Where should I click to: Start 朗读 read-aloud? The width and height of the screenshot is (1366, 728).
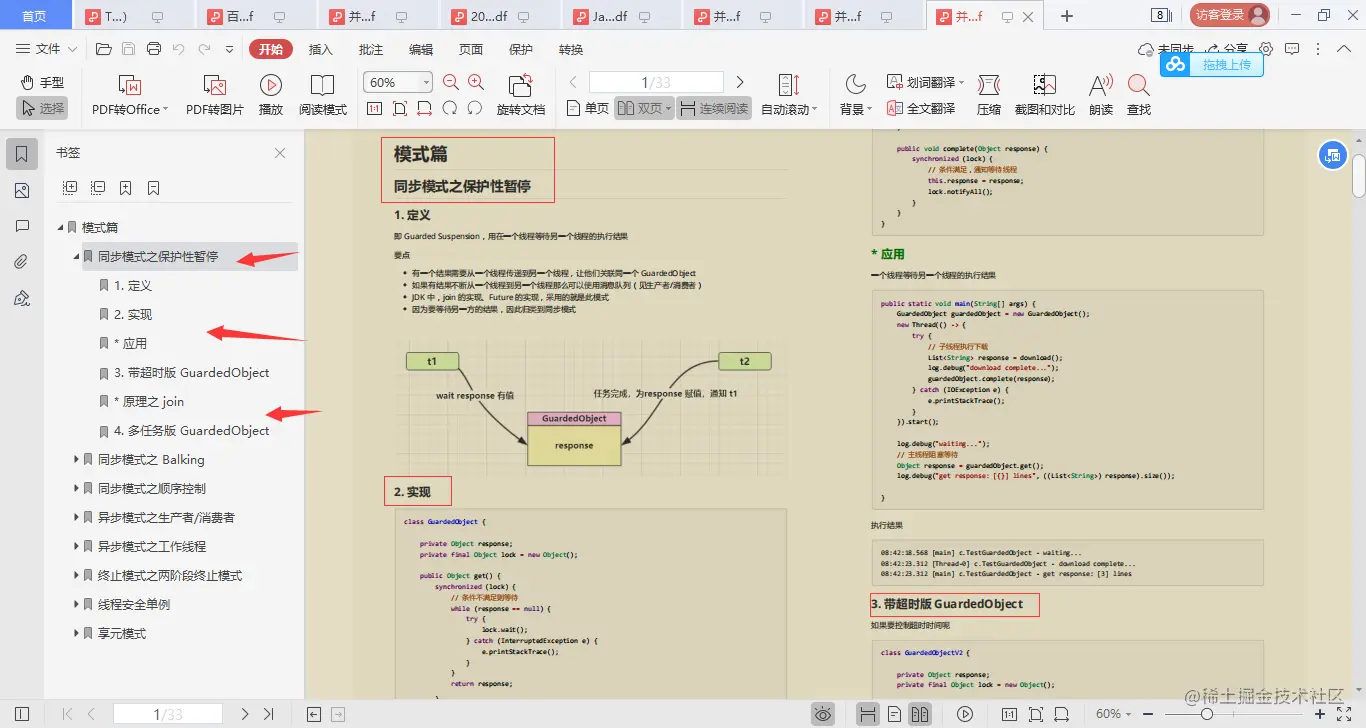(x=1098, y=93)
